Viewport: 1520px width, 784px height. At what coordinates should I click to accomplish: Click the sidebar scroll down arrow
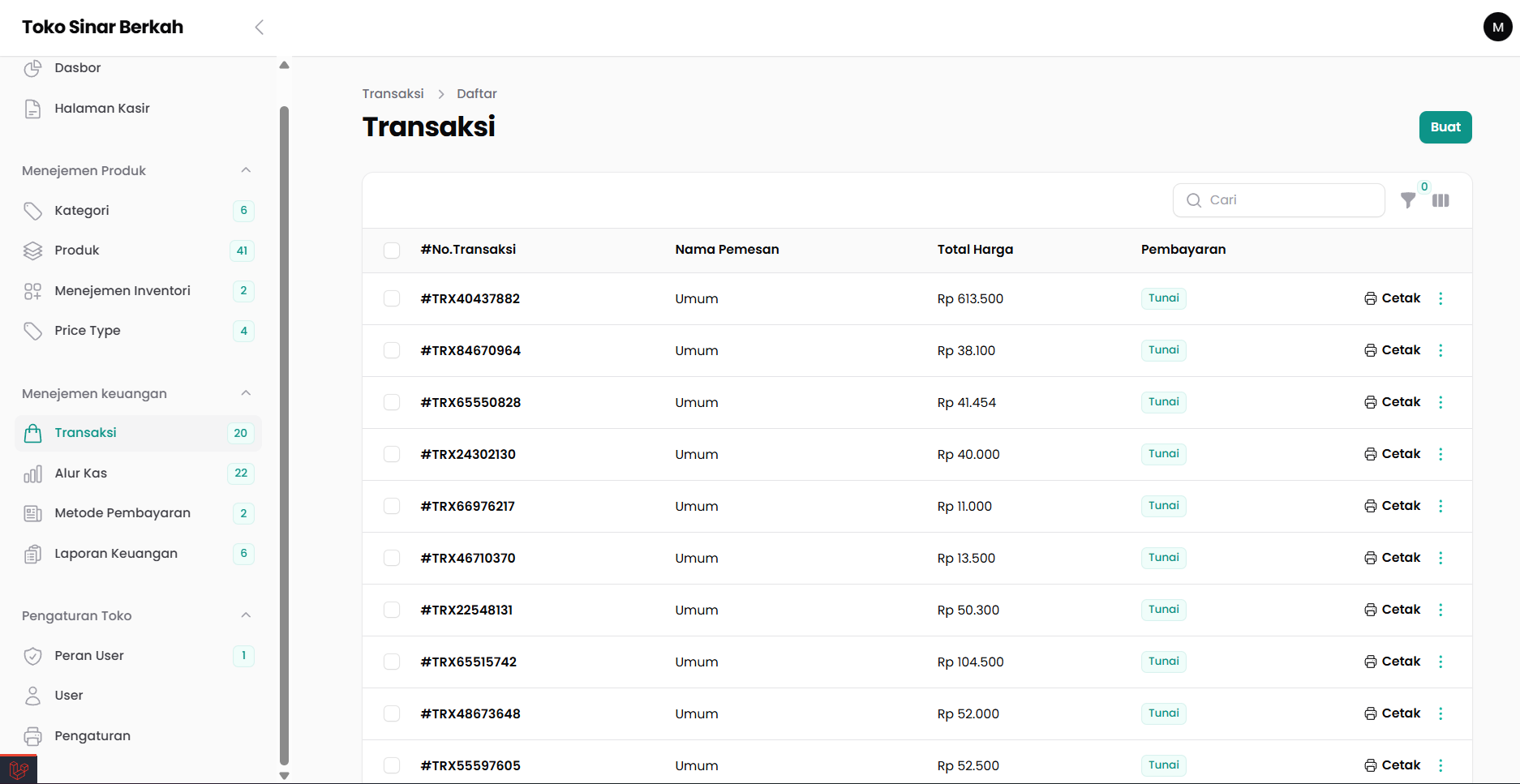[x=284, y=776]
